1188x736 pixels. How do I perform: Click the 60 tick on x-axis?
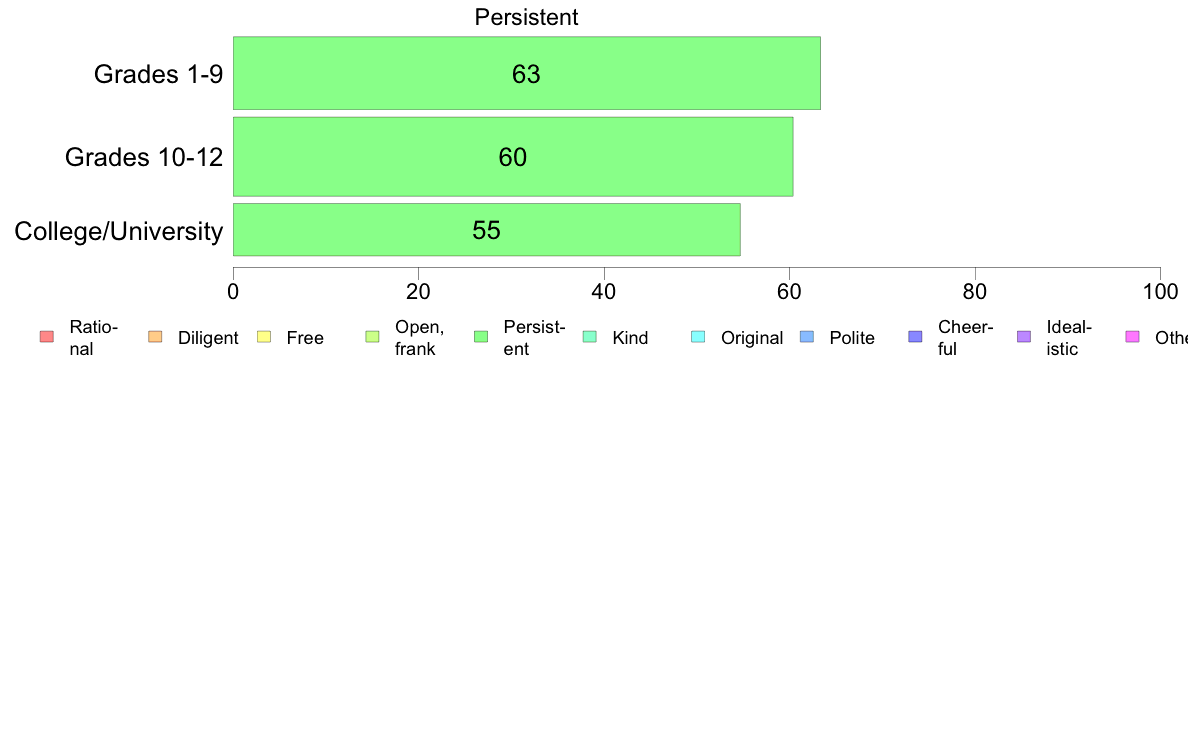click(x=789, y=292)
